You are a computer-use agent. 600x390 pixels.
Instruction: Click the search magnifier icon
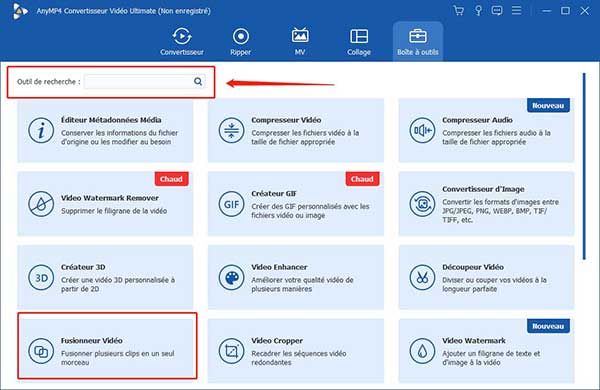tap(198, 81)
